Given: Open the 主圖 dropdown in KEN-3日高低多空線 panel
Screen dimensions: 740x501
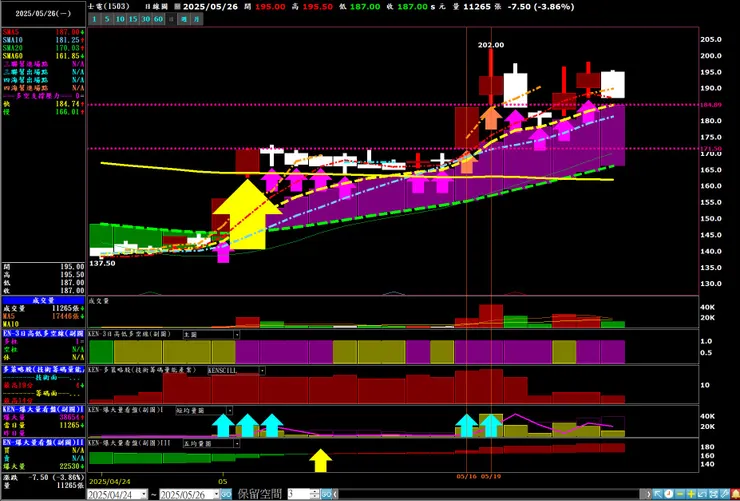Looking at the screenshot, I should pos(236,334).
